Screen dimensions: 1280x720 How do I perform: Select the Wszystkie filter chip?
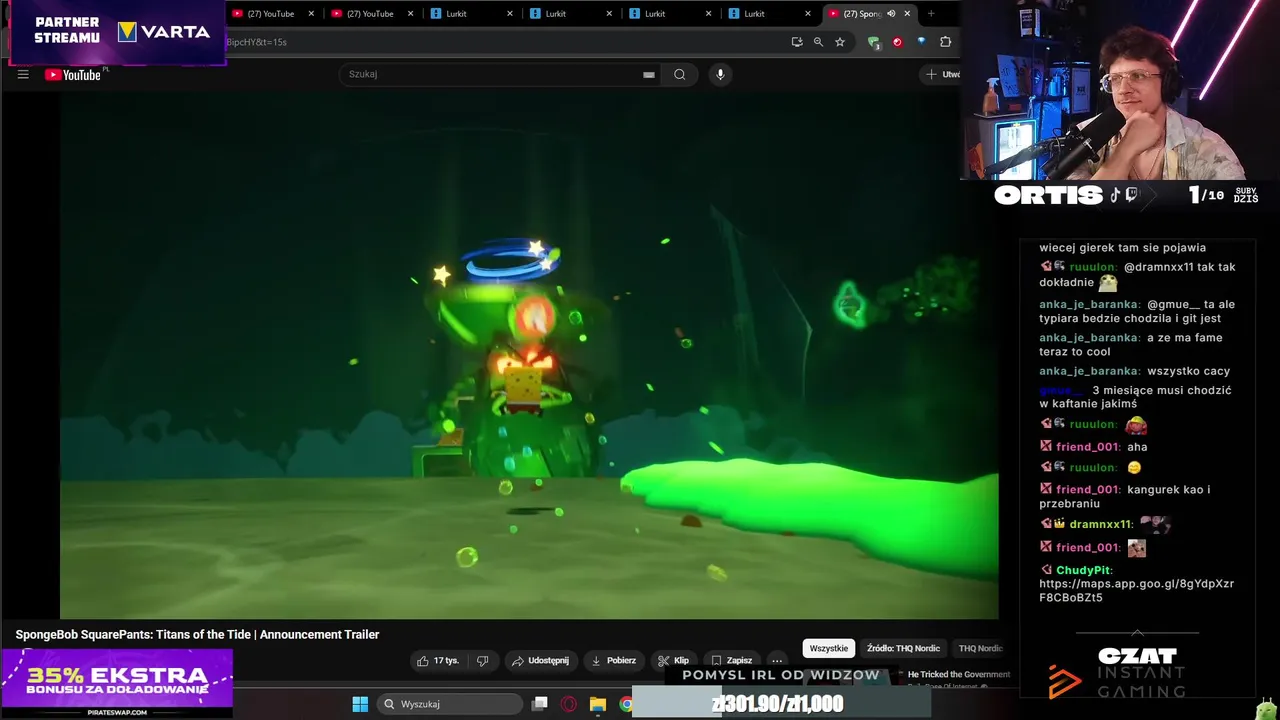[828, 648]
